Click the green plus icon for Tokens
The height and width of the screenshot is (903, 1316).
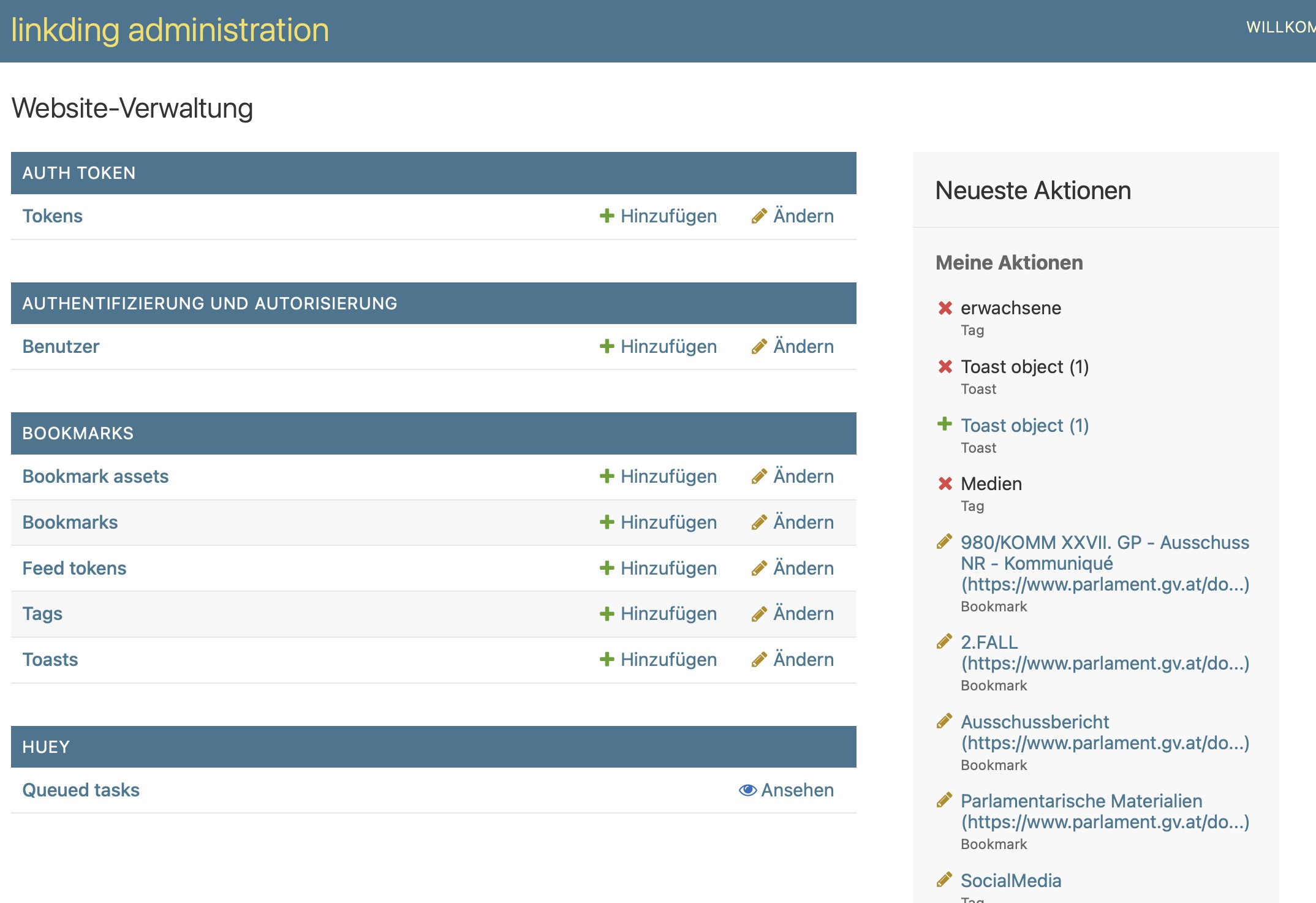pyautogui.click(x=607, y=216)
